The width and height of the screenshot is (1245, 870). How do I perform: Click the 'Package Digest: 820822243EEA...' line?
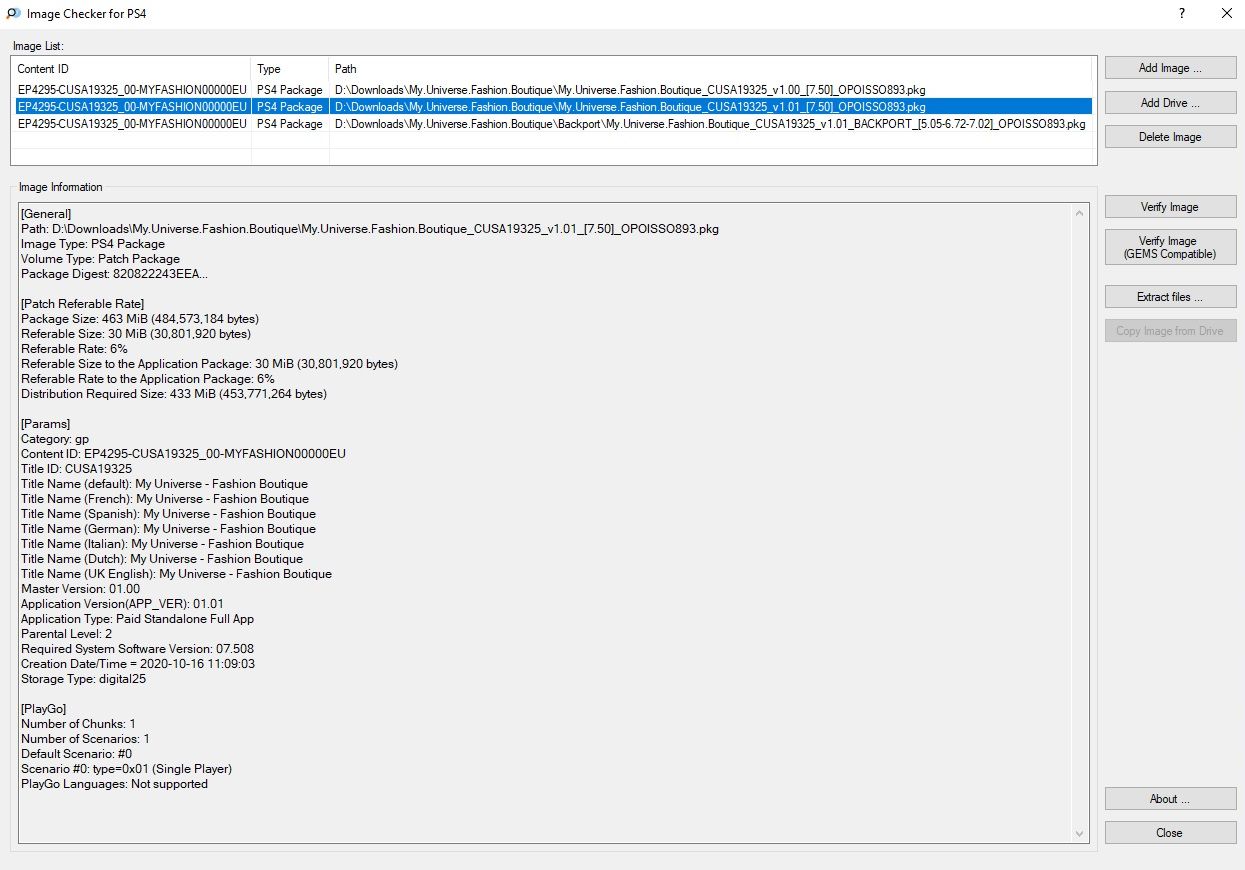coord(115,274)
